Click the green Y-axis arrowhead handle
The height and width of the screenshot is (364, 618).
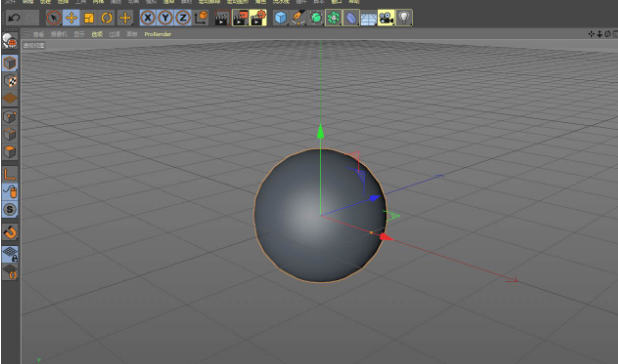(x=320, y=132)
